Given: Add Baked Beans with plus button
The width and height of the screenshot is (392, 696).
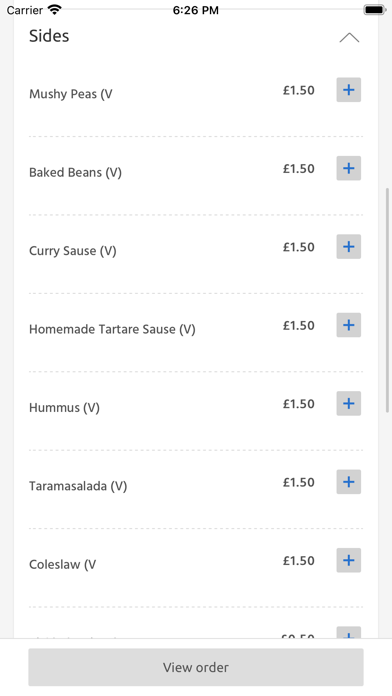Looking at the screenshot, I should (x=348, y=168).
